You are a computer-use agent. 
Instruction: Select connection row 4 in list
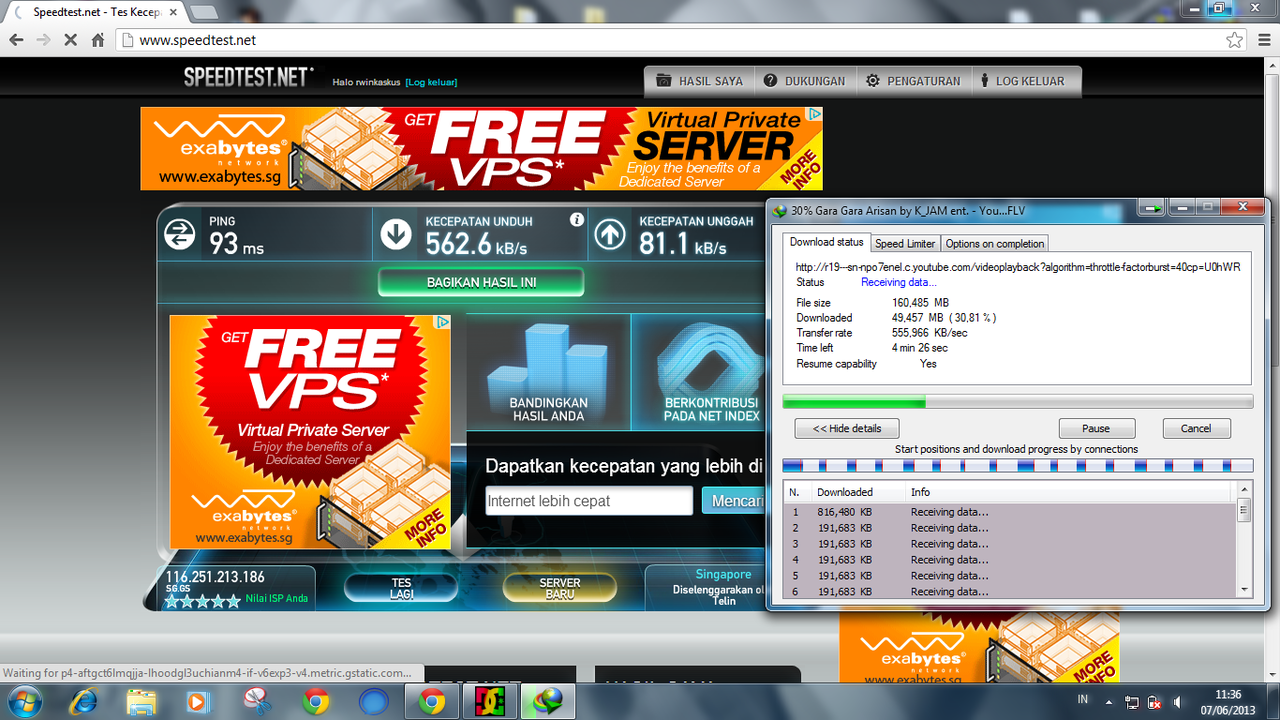1009,560
